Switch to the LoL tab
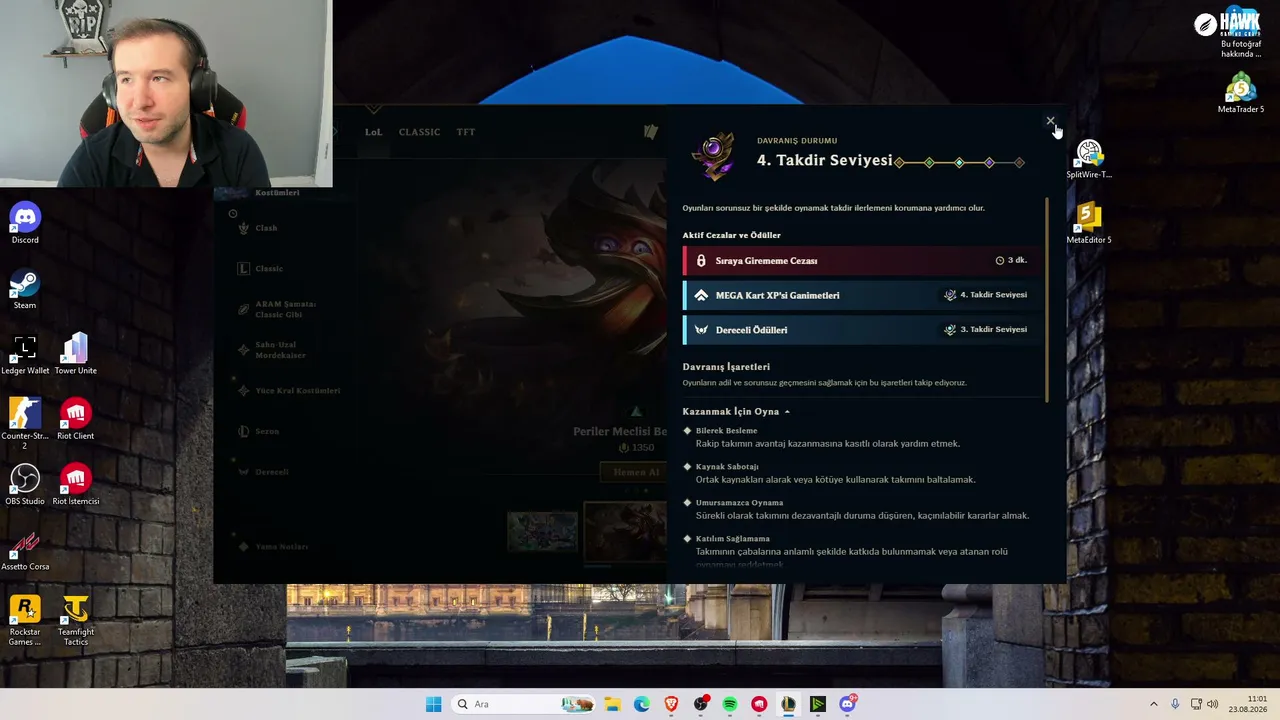This screenshot has height=720, width=1280. [373, 132]
